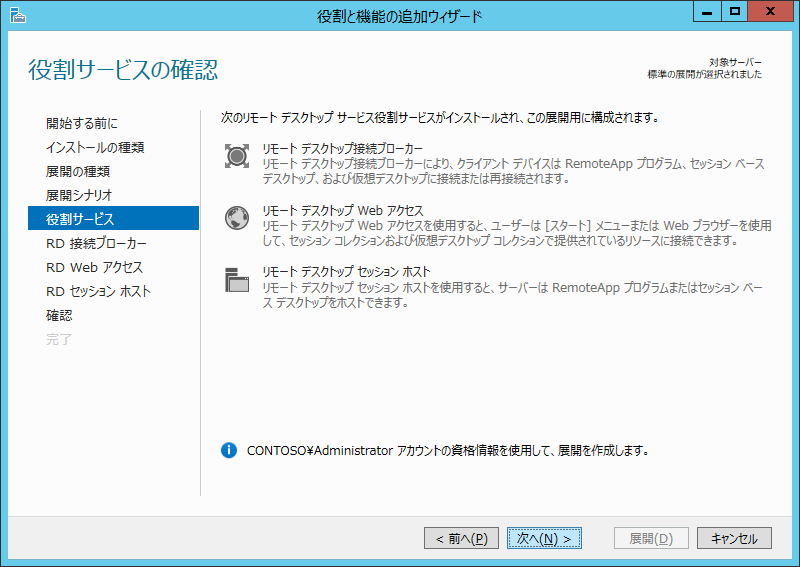This screenshot has height=567, width=800.
Task: Open the 展開の種類 step
Action: 78,172
